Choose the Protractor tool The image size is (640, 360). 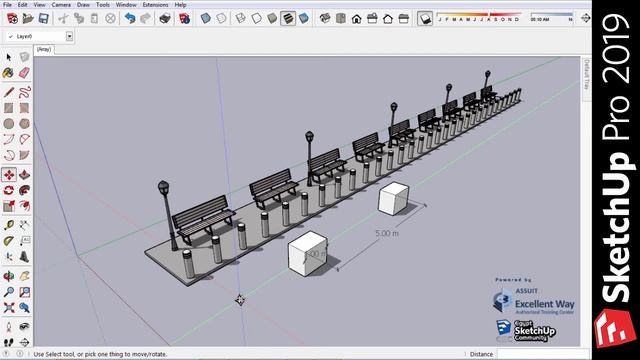tap(9, 241)
